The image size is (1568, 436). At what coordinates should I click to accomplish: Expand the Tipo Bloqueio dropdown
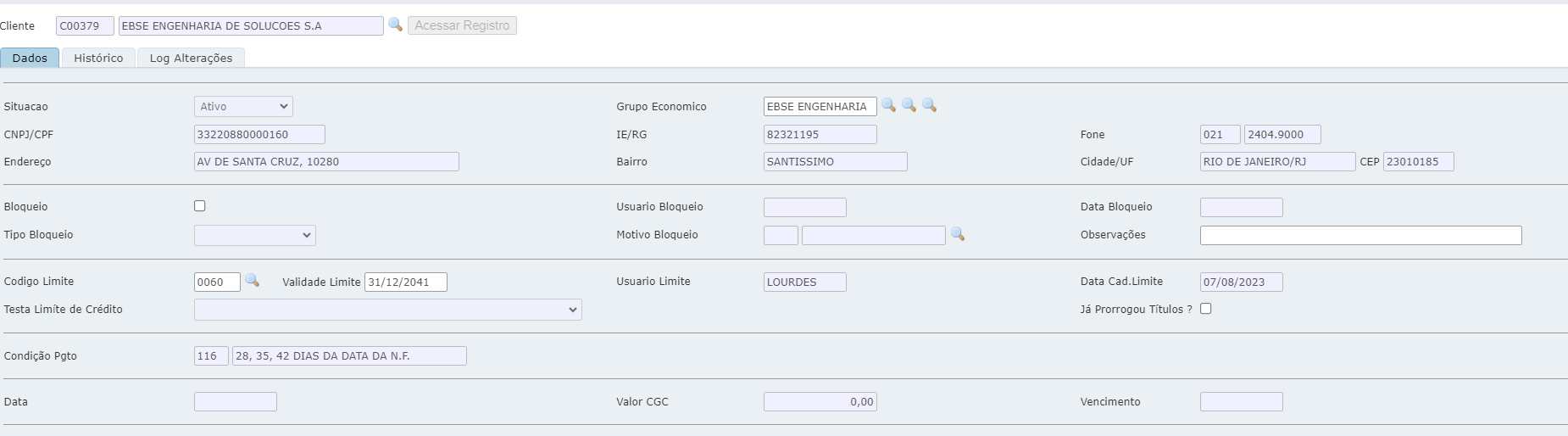pyautogui.click(x=254, y=235)
